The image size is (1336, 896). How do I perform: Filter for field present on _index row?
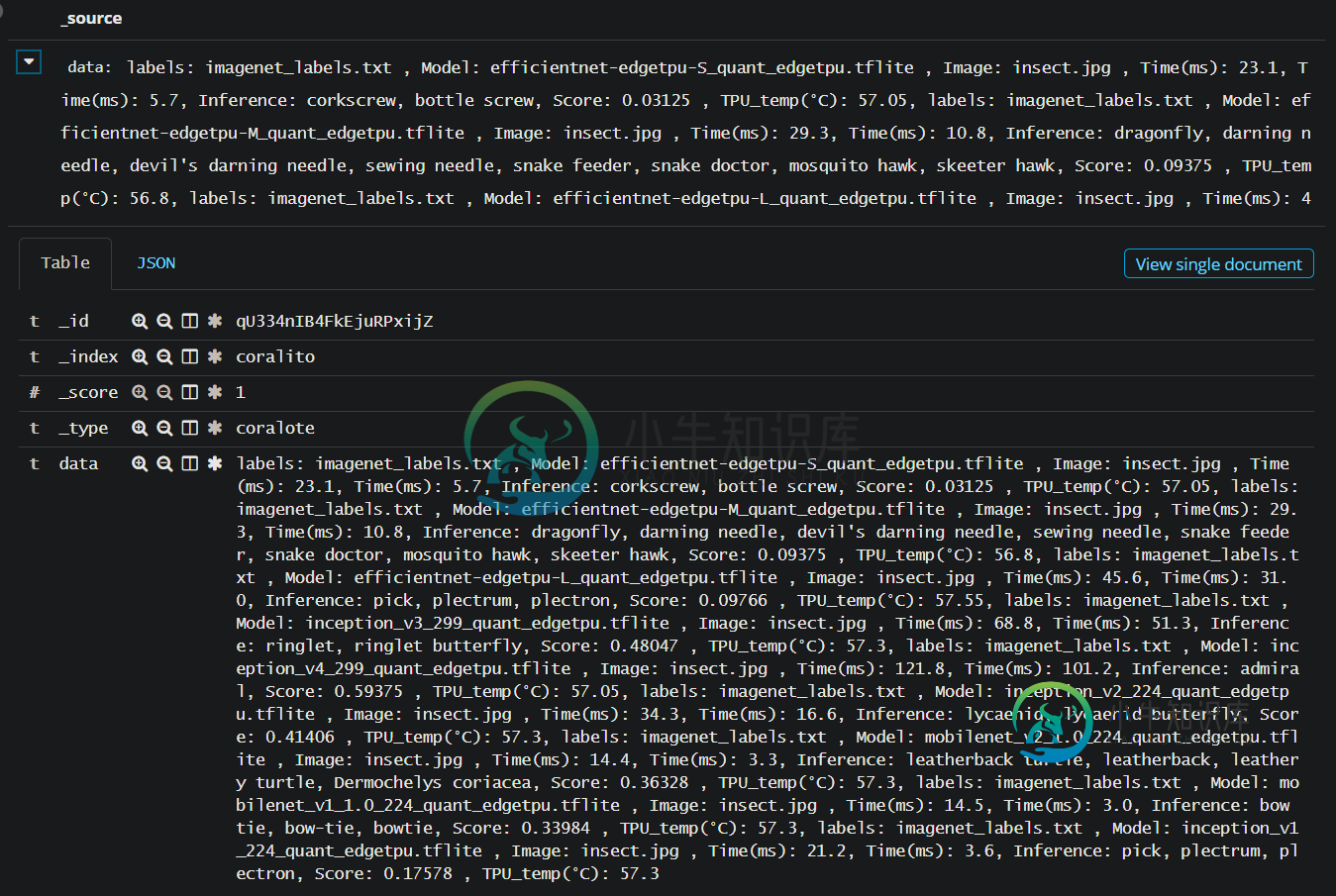214,356
